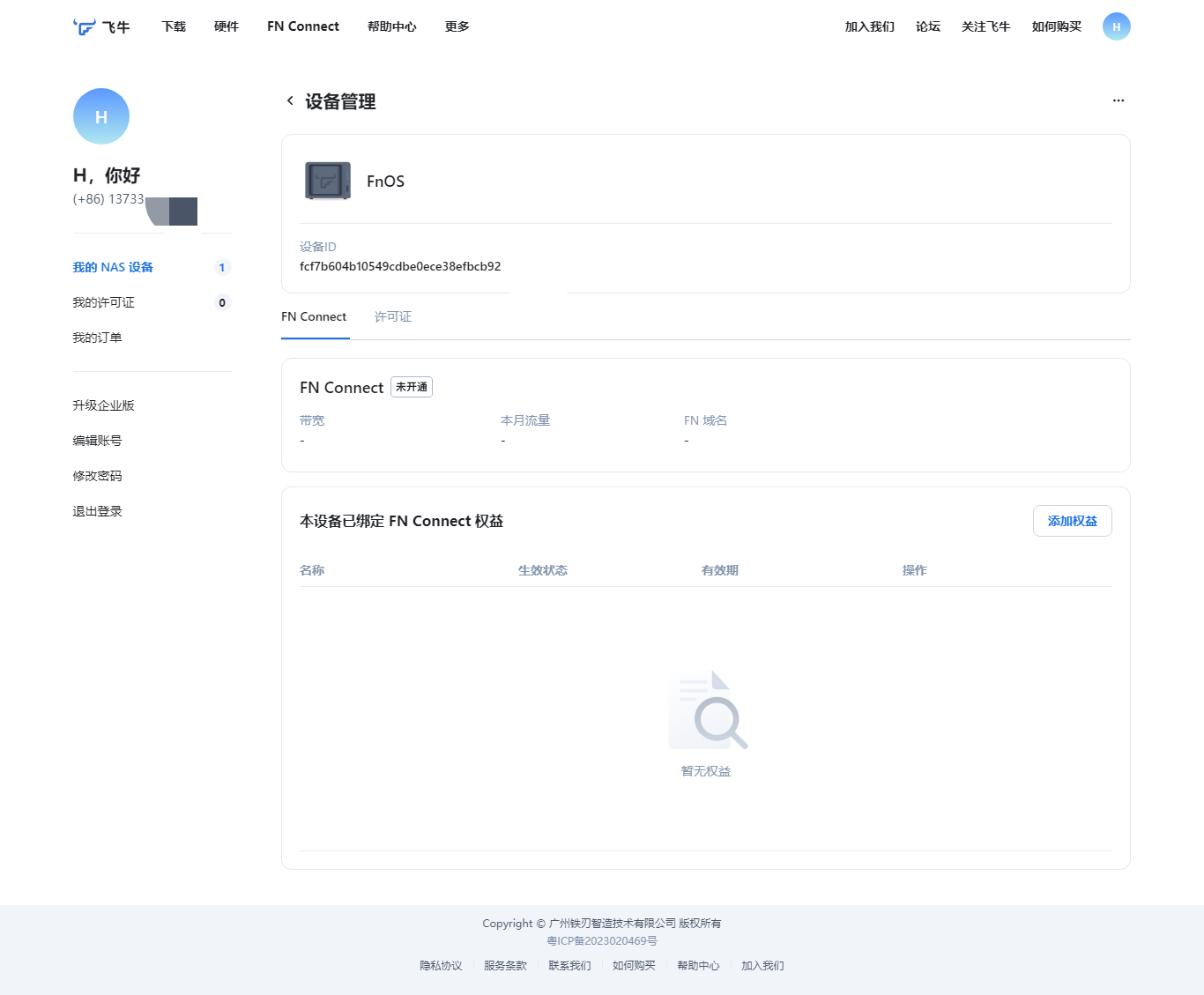Click the FnOS device name
The height and width of the screenshot is (995, 1204).
(385, 182)
